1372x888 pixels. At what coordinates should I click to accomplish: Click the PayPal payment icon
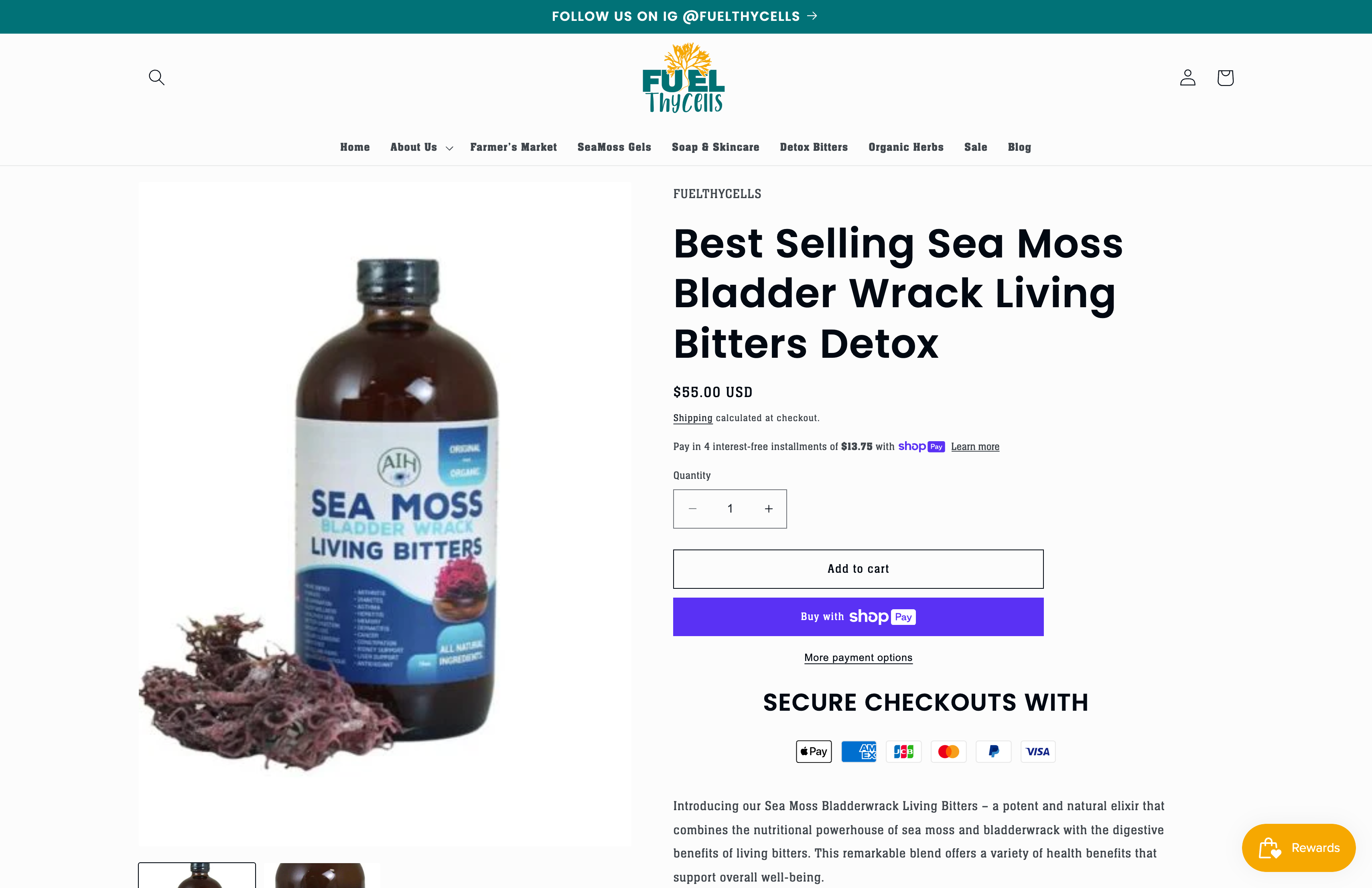click(x=993, y=751)
